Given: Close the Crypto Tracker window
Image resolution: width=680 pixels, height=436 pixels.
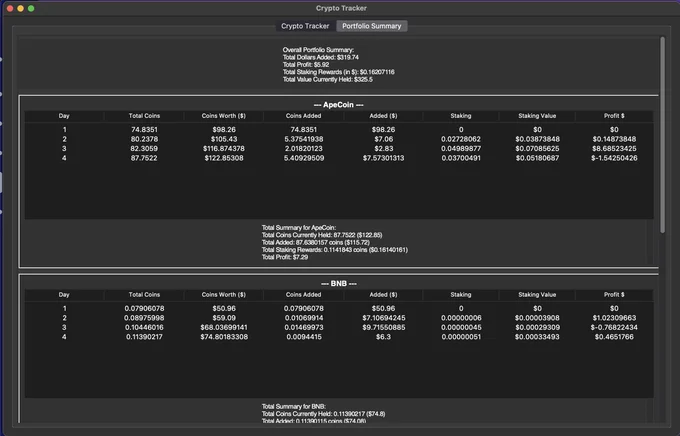Looking at the screenshot, I should (x=10, y=8).
